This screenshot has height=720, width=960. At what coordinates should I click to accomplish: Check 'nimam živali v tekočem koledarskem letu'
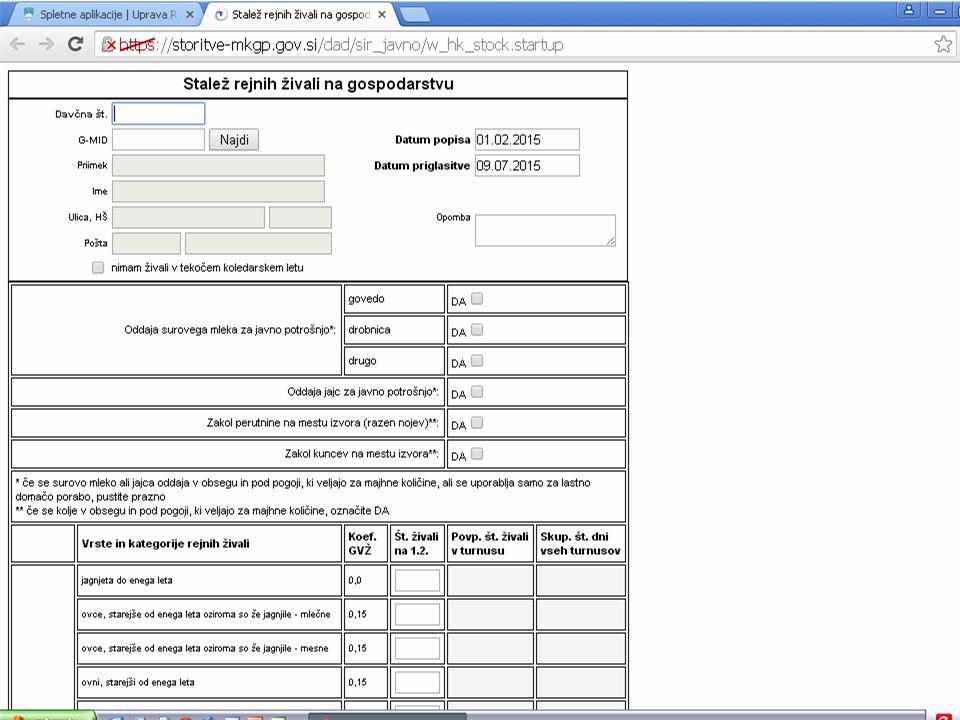(98, 268)
